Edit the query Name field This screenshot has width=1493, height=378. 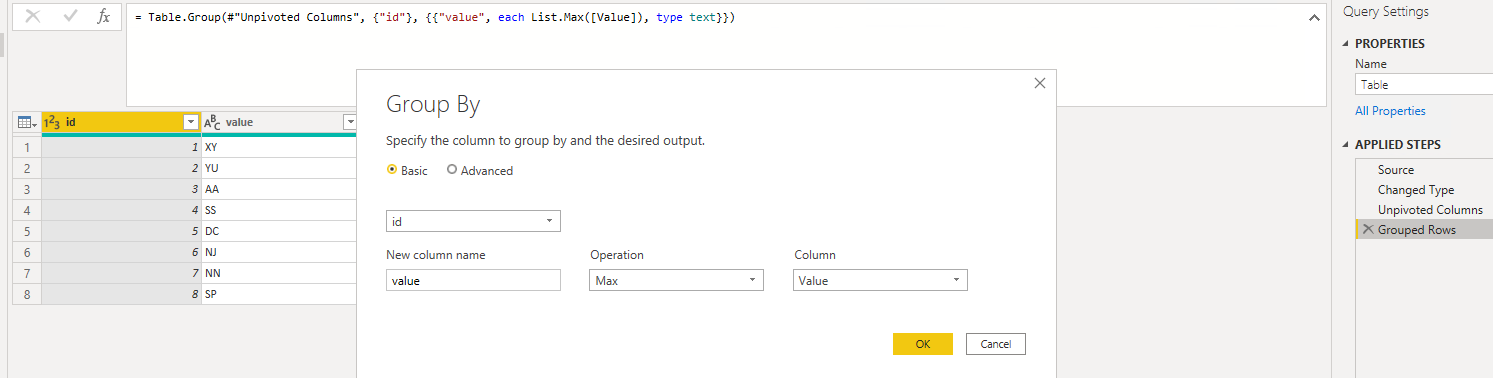pyautogui.click(x=1424, y=85)
